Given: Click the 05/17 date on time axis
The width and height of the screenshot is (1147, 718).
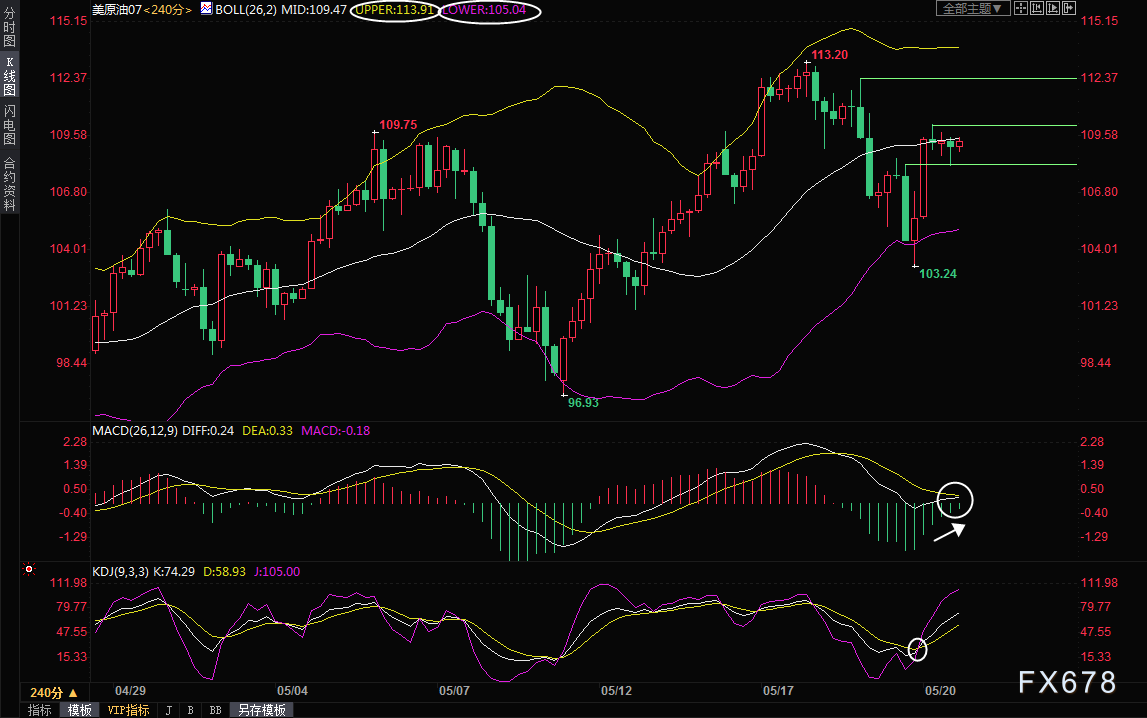Looking at the screenshot, I should [778, 691].
